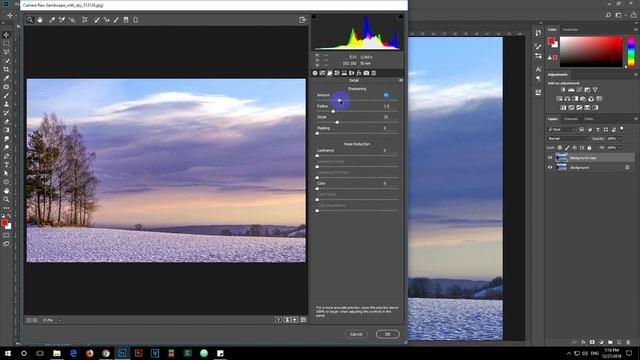Open the layer style fx menu
The height and width of the screenshot is (360, 640).
583,342
